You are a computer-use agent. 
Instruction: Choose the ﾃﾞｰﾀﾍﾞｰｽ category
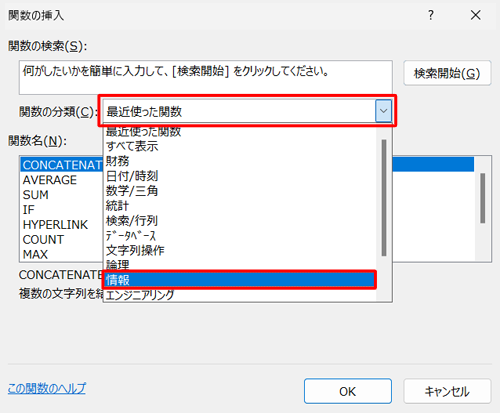pyautogui.click(x=239, y=236)
